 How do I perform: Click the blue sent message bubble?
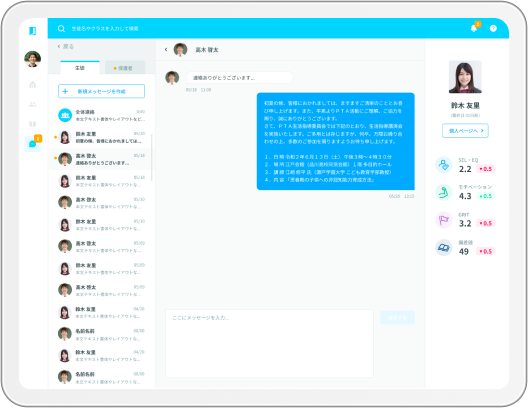point(336,141)
